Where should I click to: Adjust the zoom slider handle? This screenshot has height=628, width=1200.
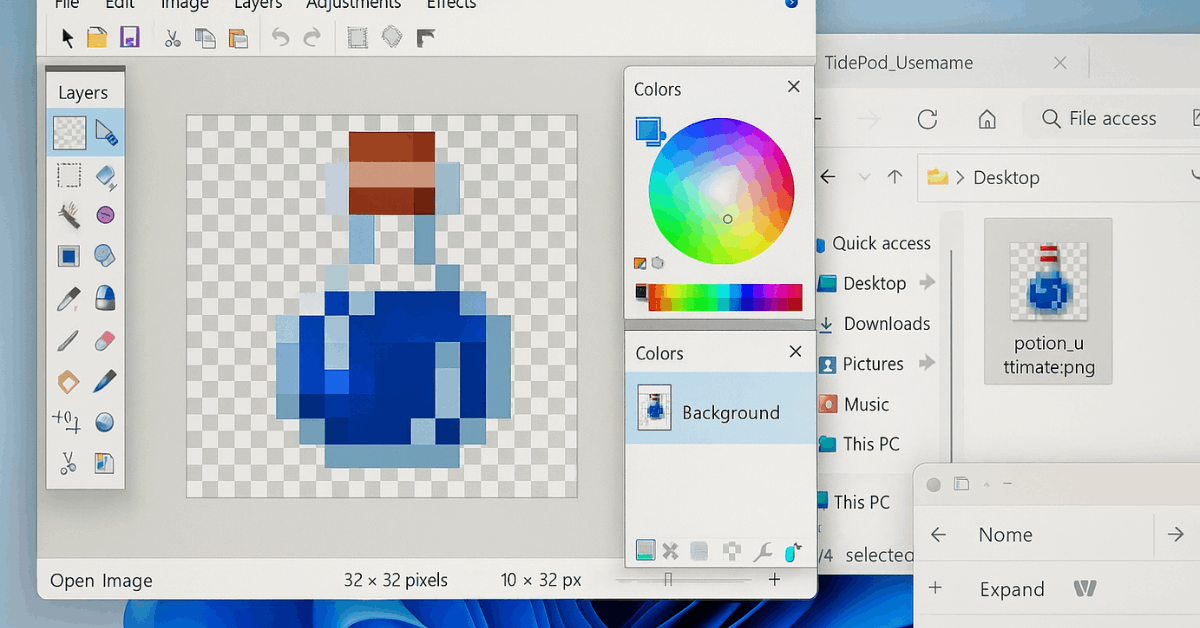click(668, 579)
